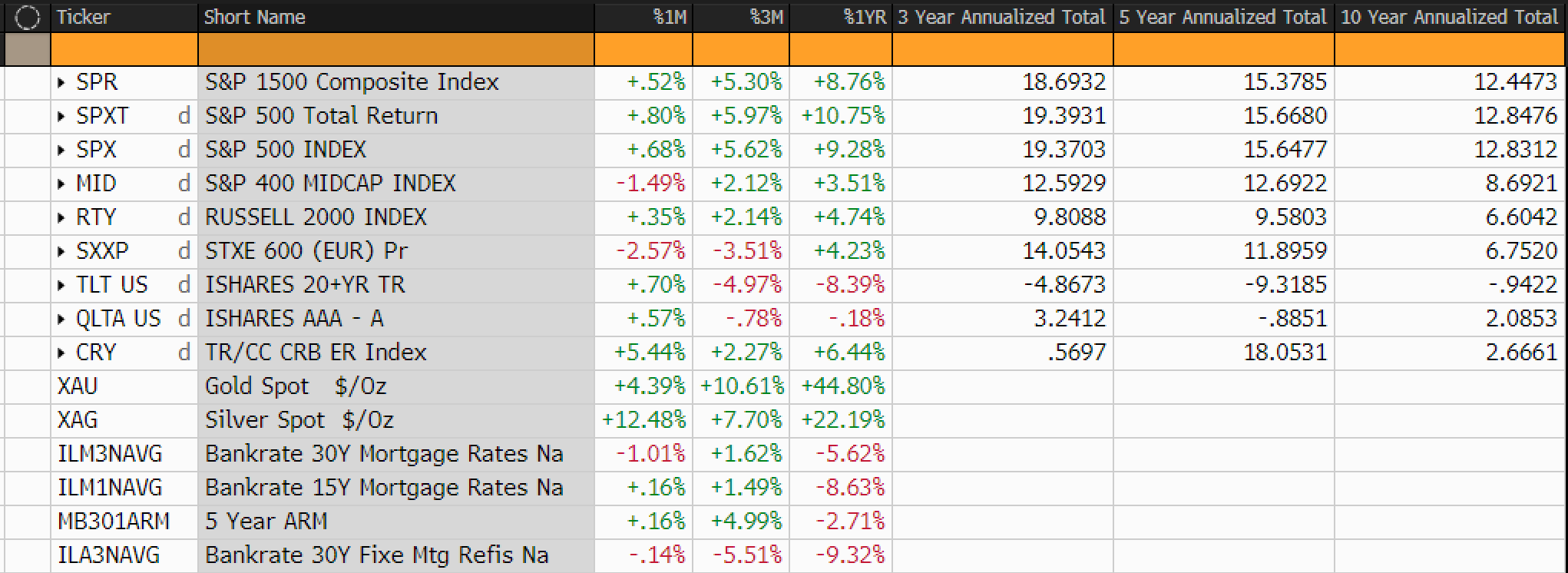Click the 'STXE 600 (EUR) Pr' name
This screenshot has width=1568, height=573.
click(306, 251)
